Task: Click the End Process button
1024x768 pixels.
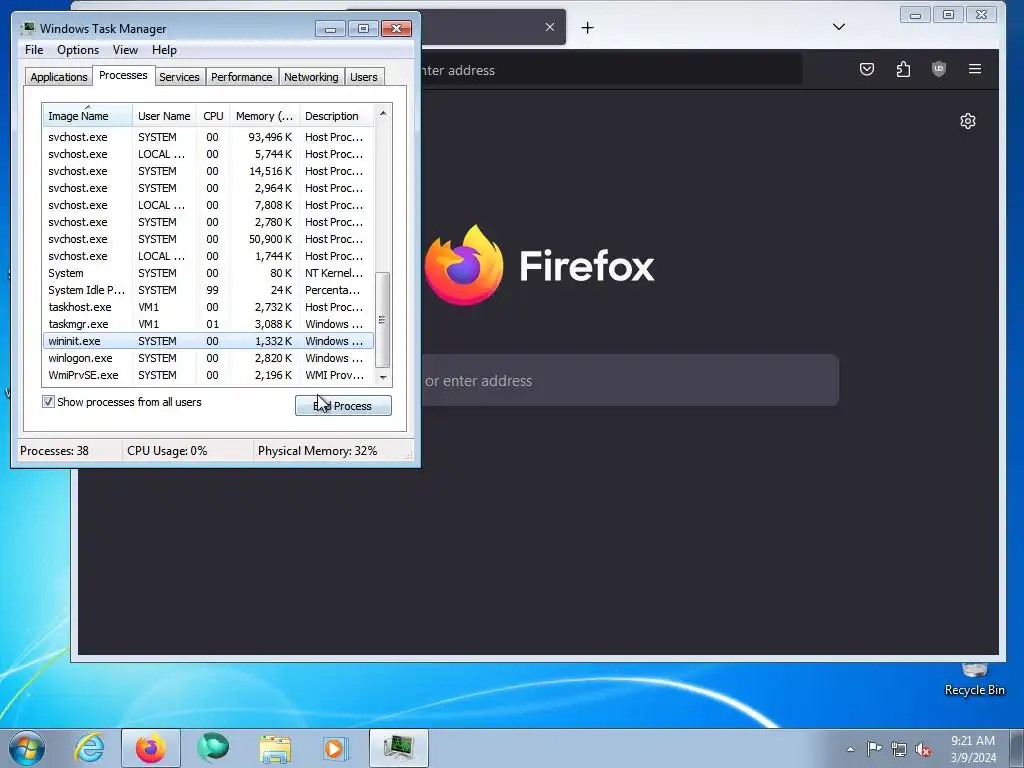Action: (x=343, y=406)
